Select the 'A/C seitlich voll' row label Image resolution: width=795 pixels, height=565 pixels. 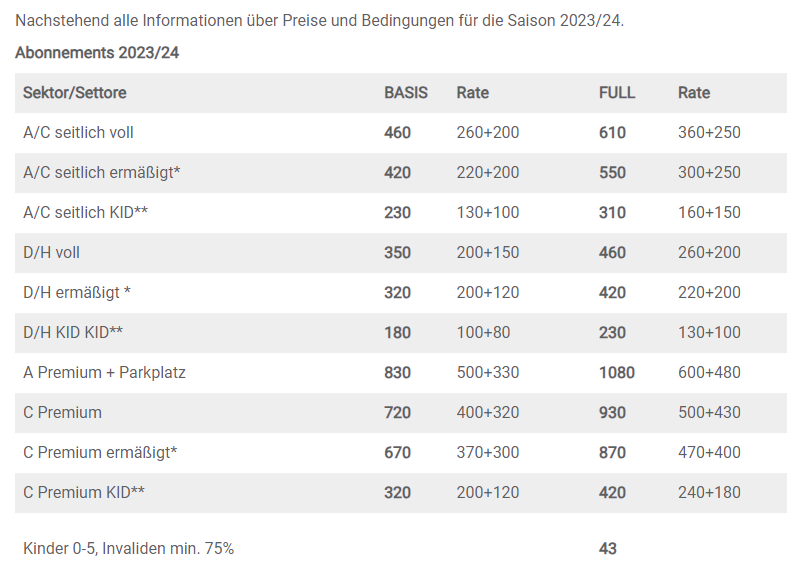pyautogui.click(x=78, y=133)
